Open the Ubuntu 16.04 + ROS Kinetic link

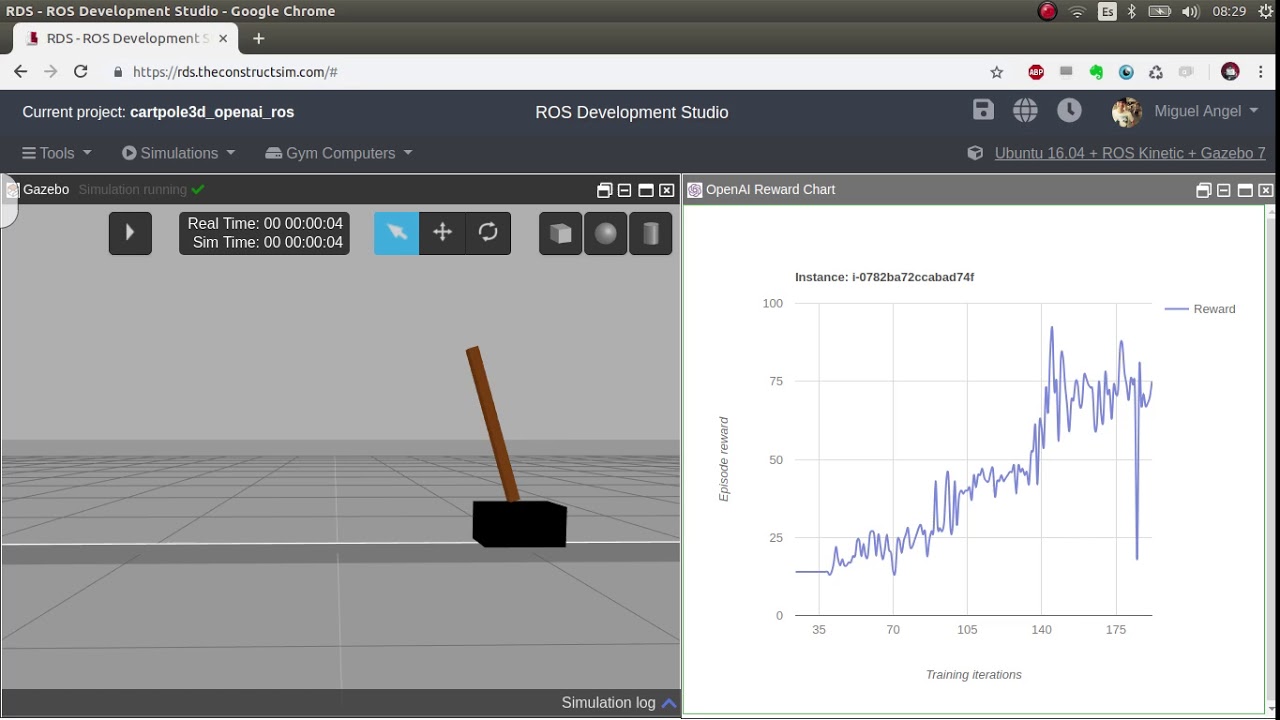click(1130, 153)
